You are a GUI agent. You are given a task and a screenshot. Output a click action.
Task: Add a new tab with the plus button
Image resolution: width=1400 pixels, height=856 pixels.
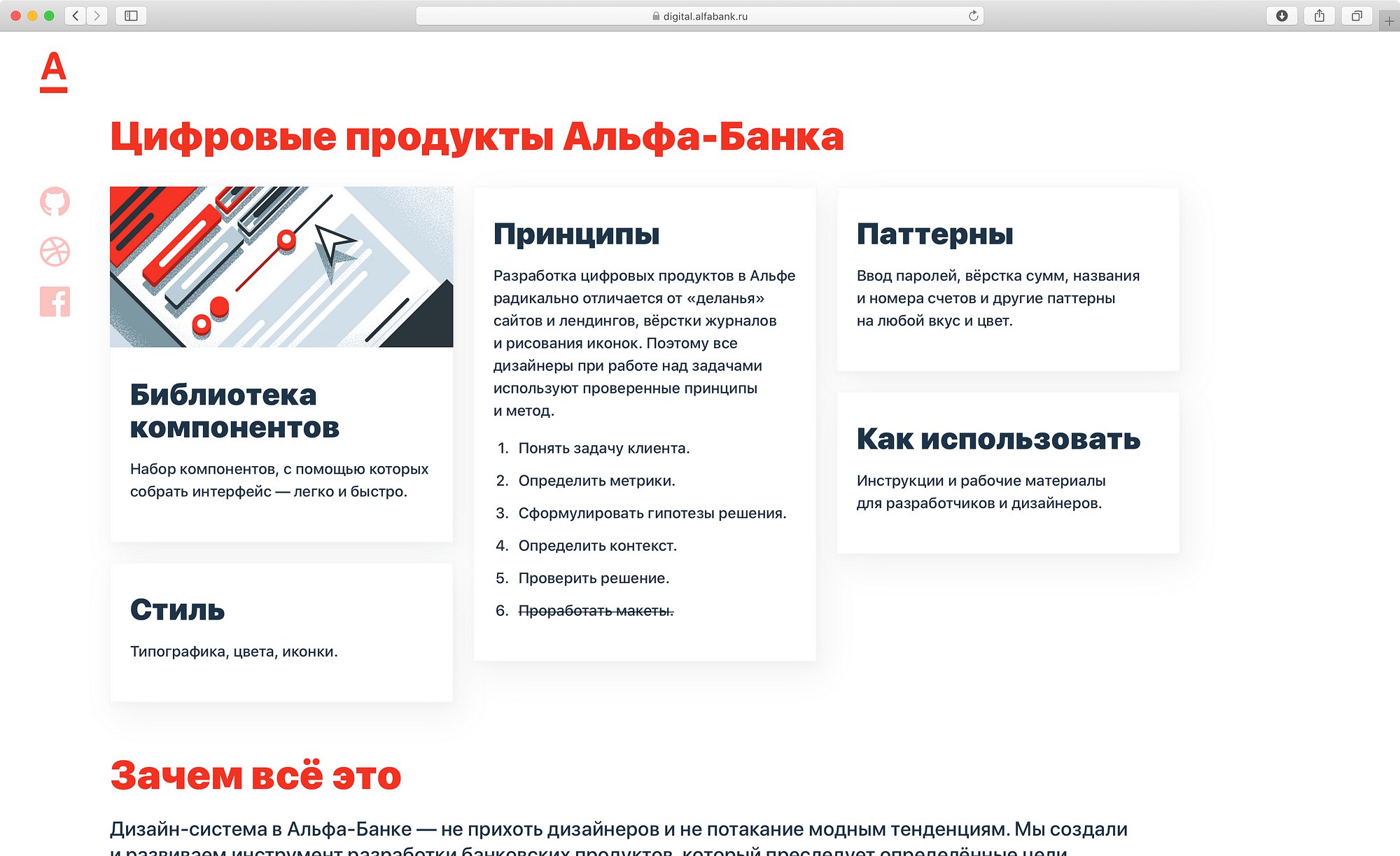click(1389, 21)
